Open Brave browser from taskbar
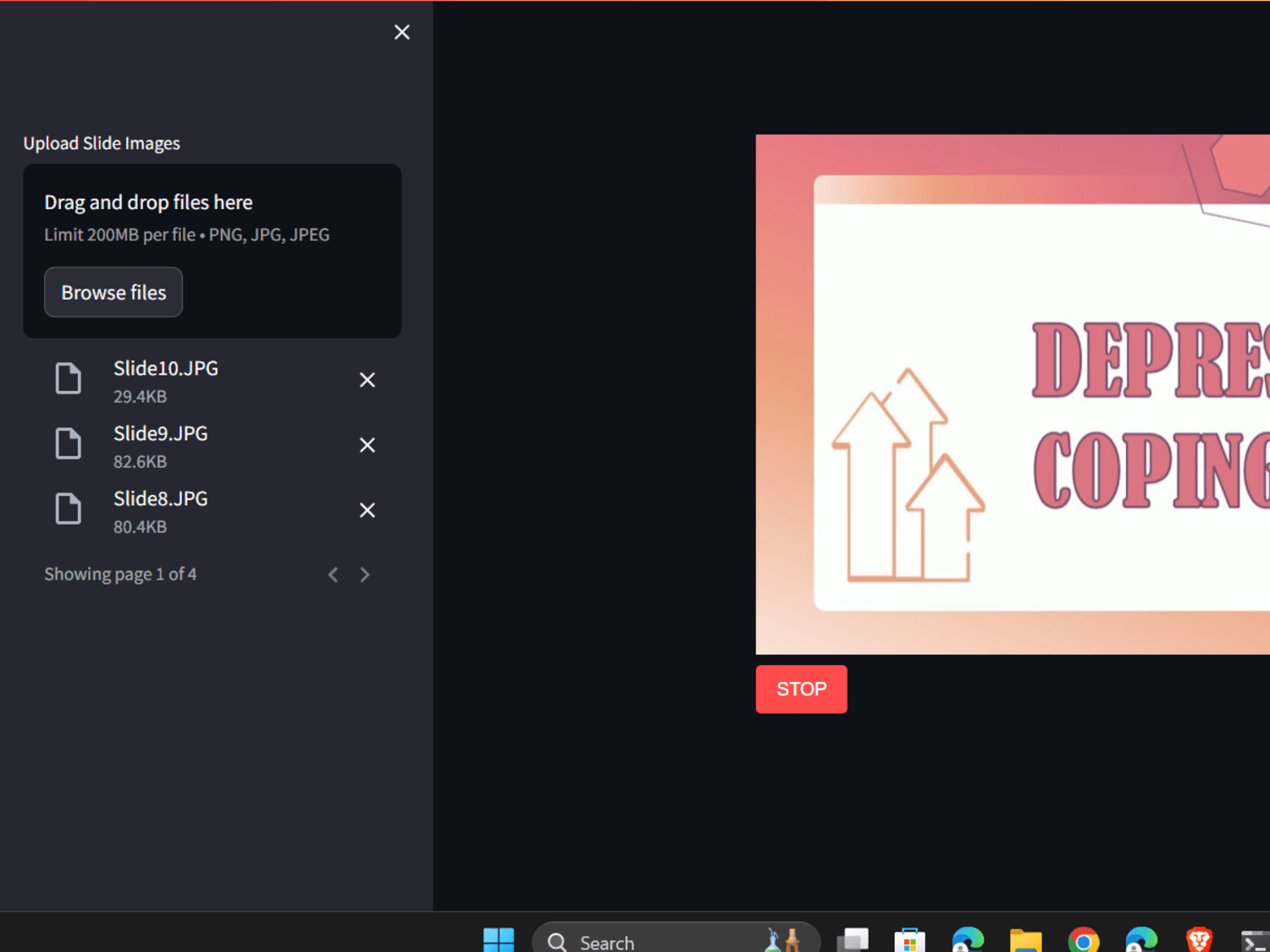Screen dimensions: 1270x952 tap(1199, 940)
